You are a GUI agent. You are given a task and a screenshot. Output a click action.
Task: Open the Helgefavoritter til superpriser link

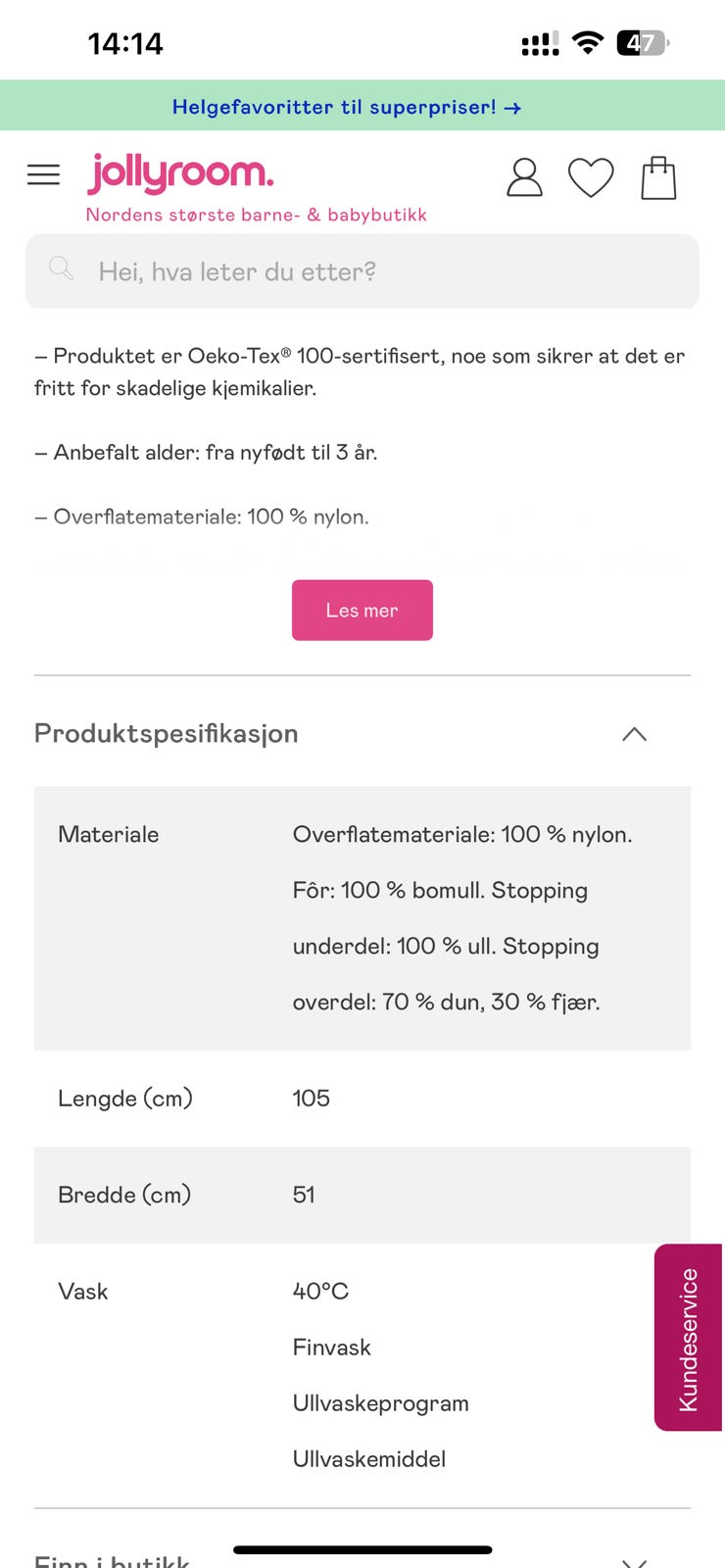coord(333,107)
